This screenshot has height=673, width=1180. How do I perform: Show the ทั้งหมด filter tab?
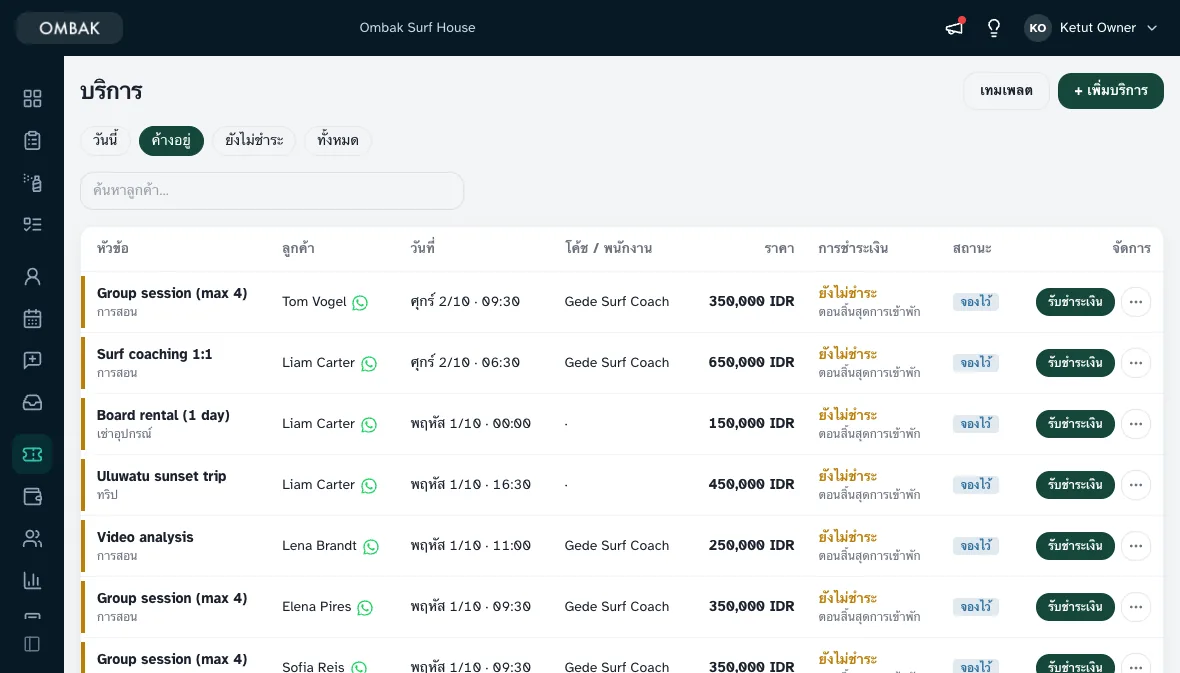(338, 141)
